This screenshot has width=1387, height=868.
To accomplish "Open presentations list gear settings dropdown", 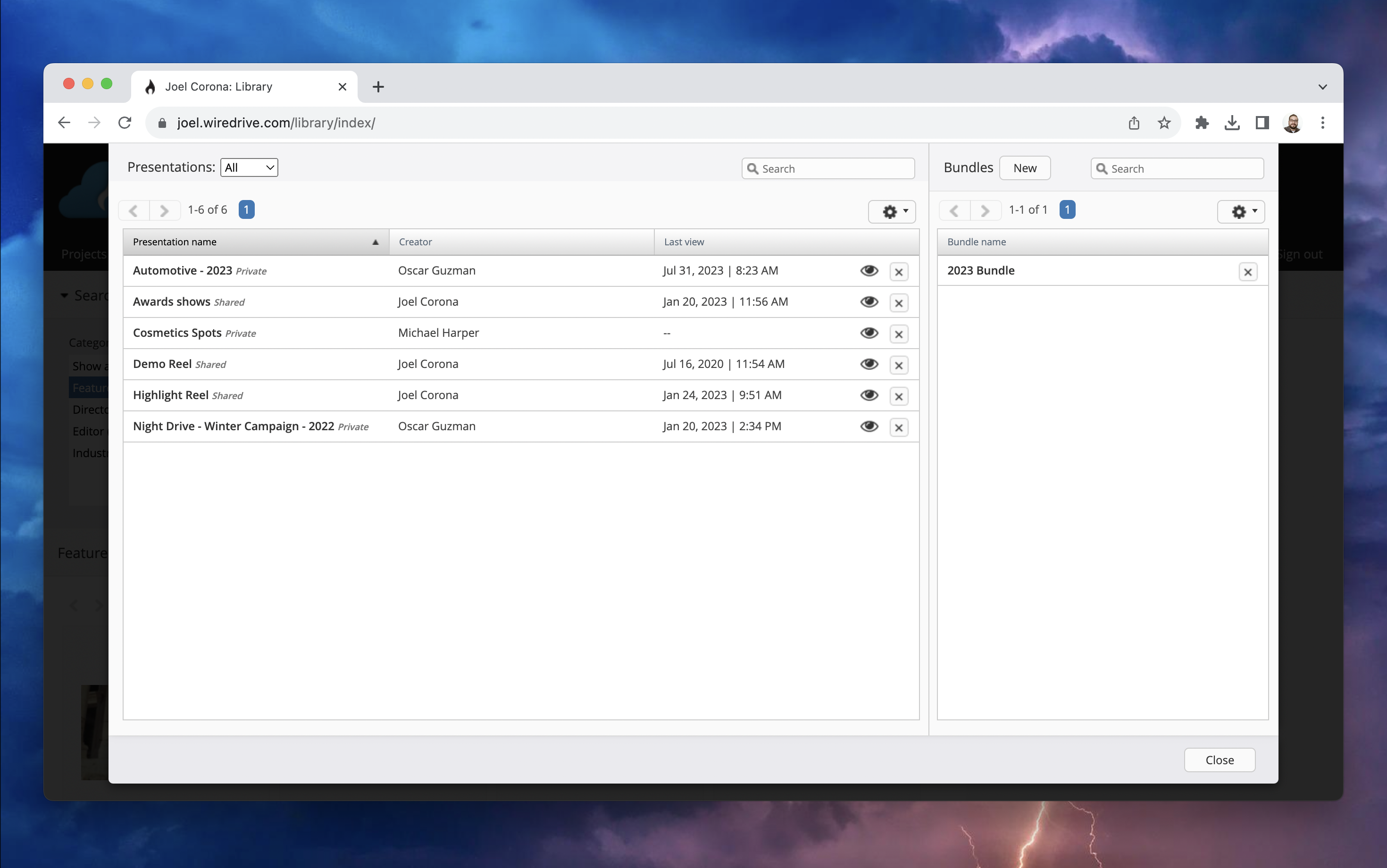I will (892, 211).
